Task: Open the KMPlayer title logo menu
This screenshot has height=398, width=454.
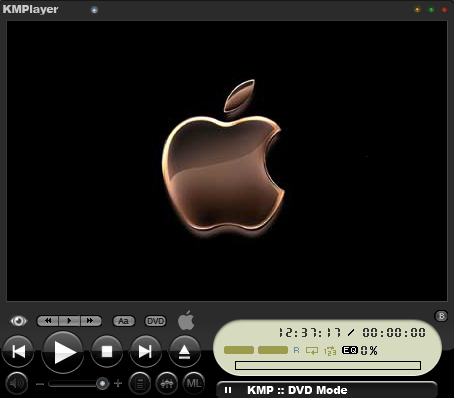Action: [30, 9]
